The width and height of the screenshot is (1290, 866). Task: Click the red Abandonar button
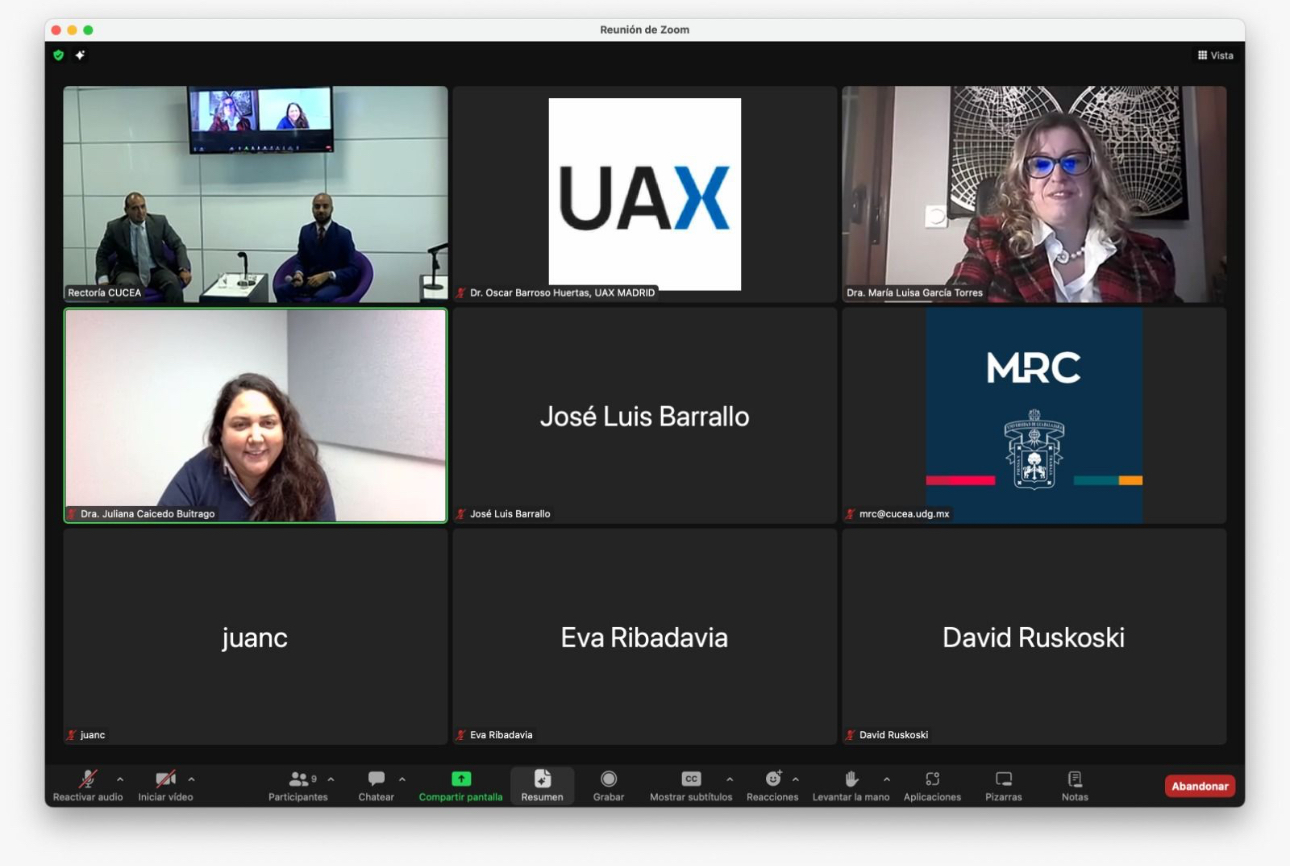pos(1200,786)
